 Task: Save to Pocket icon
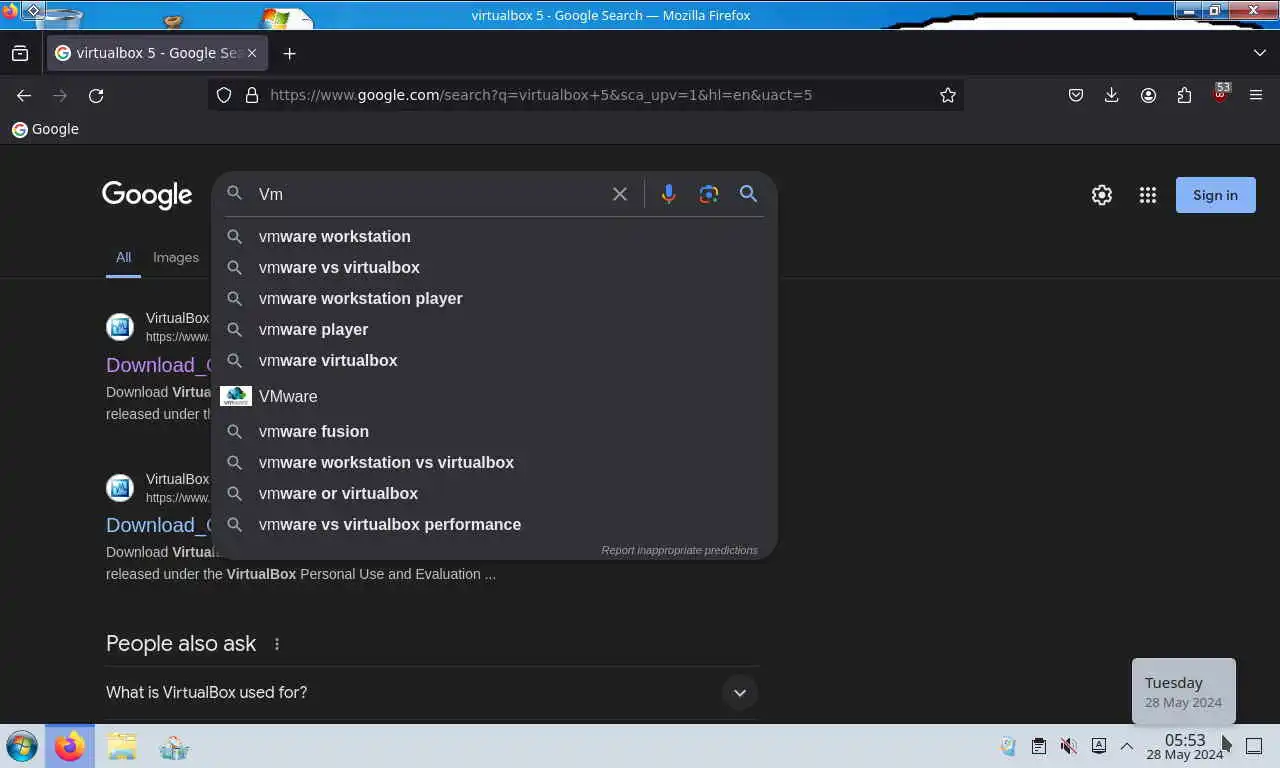click(1076, 95)
